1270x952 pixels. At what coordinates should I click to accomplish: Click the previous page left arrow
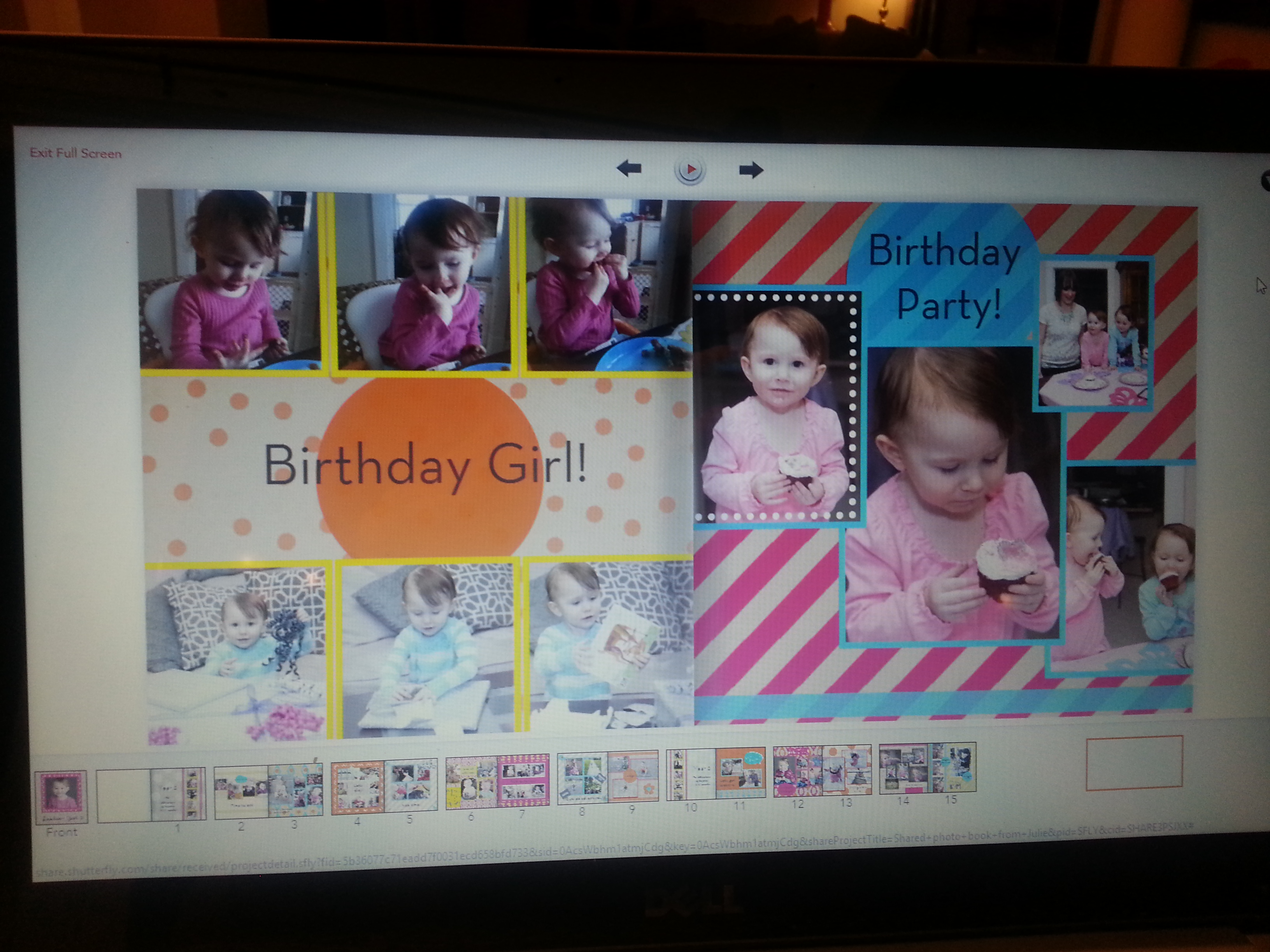coord(629,168)
